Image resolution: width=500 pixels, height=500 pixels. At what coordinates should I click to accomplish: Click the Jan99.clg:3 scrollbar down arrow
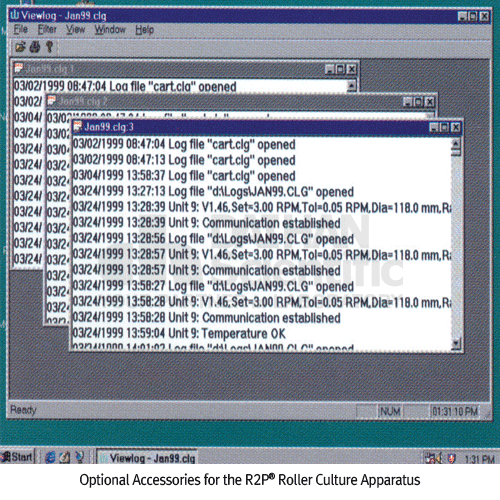[456, 343]
